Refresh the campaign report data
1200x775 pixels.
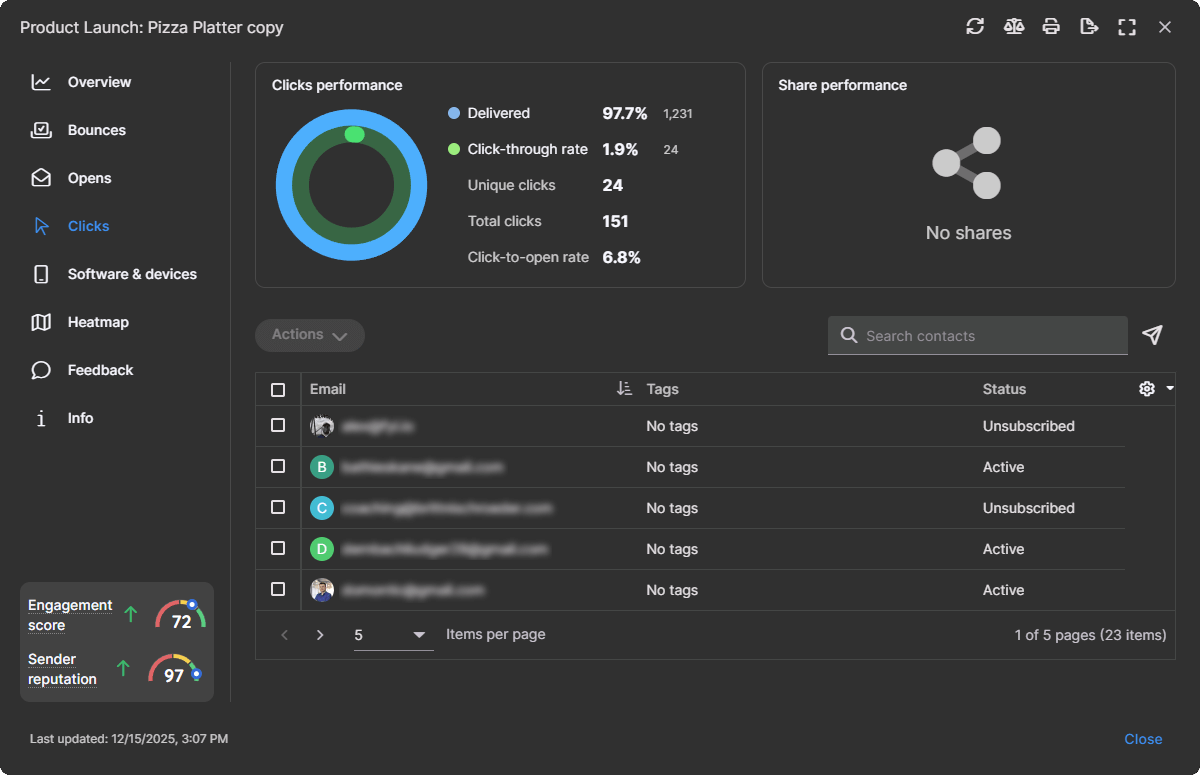click(x=975, y=27)
